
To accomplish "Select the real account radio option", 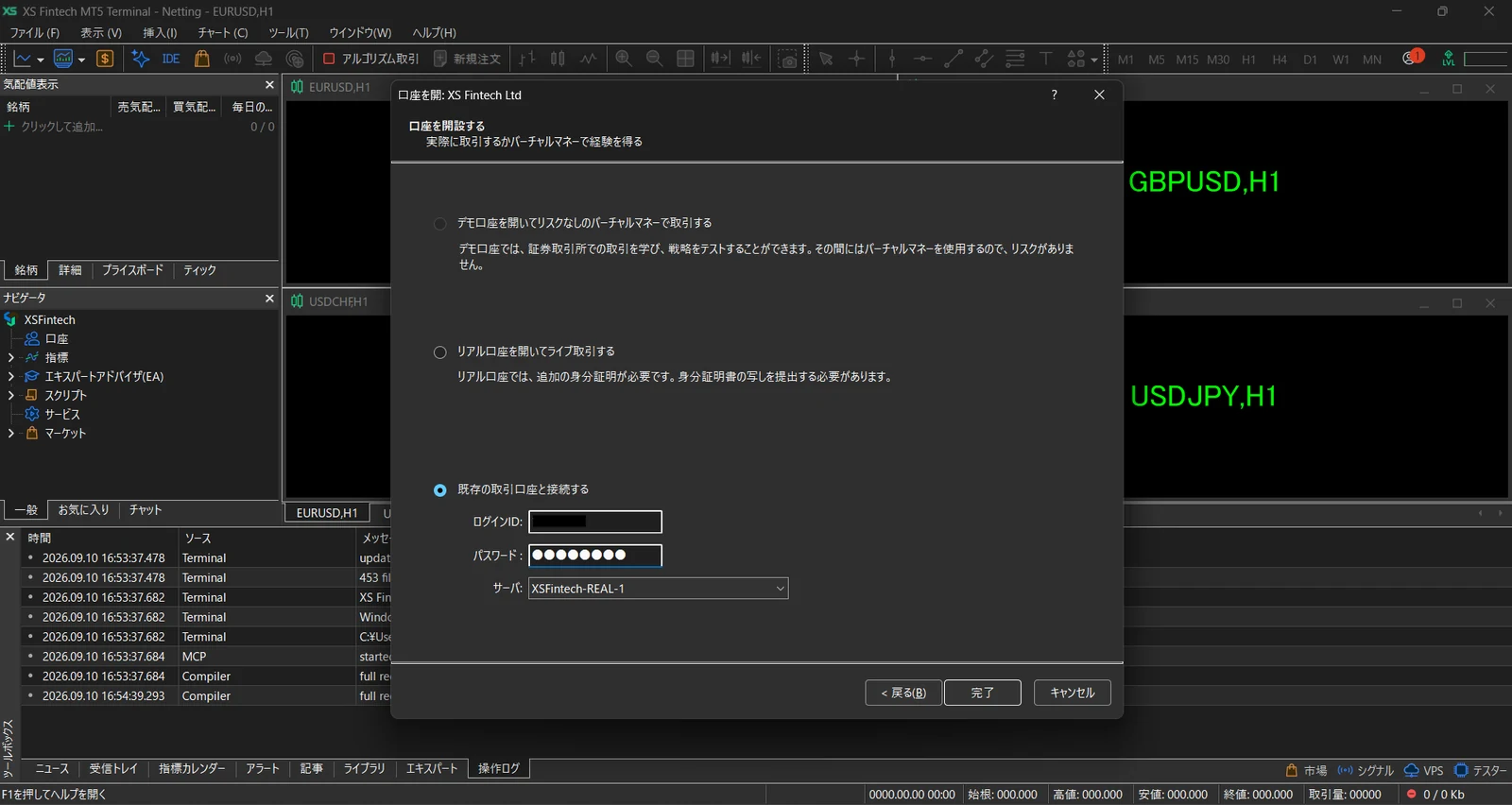I will coord(439,352).
